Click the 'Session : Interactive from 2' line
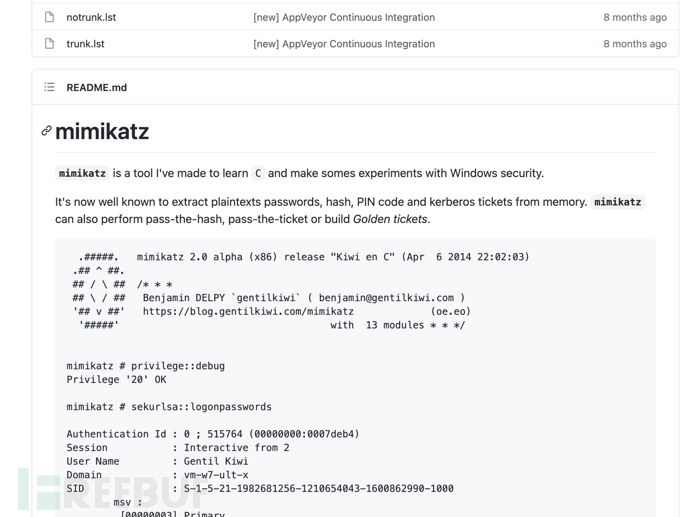690x517 pixels. click(x=178, y=448)
